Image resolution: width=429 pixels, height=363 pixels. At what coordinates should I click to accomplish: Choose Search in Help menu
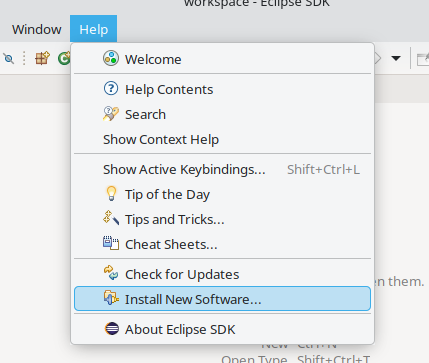(x=222, y=114)
